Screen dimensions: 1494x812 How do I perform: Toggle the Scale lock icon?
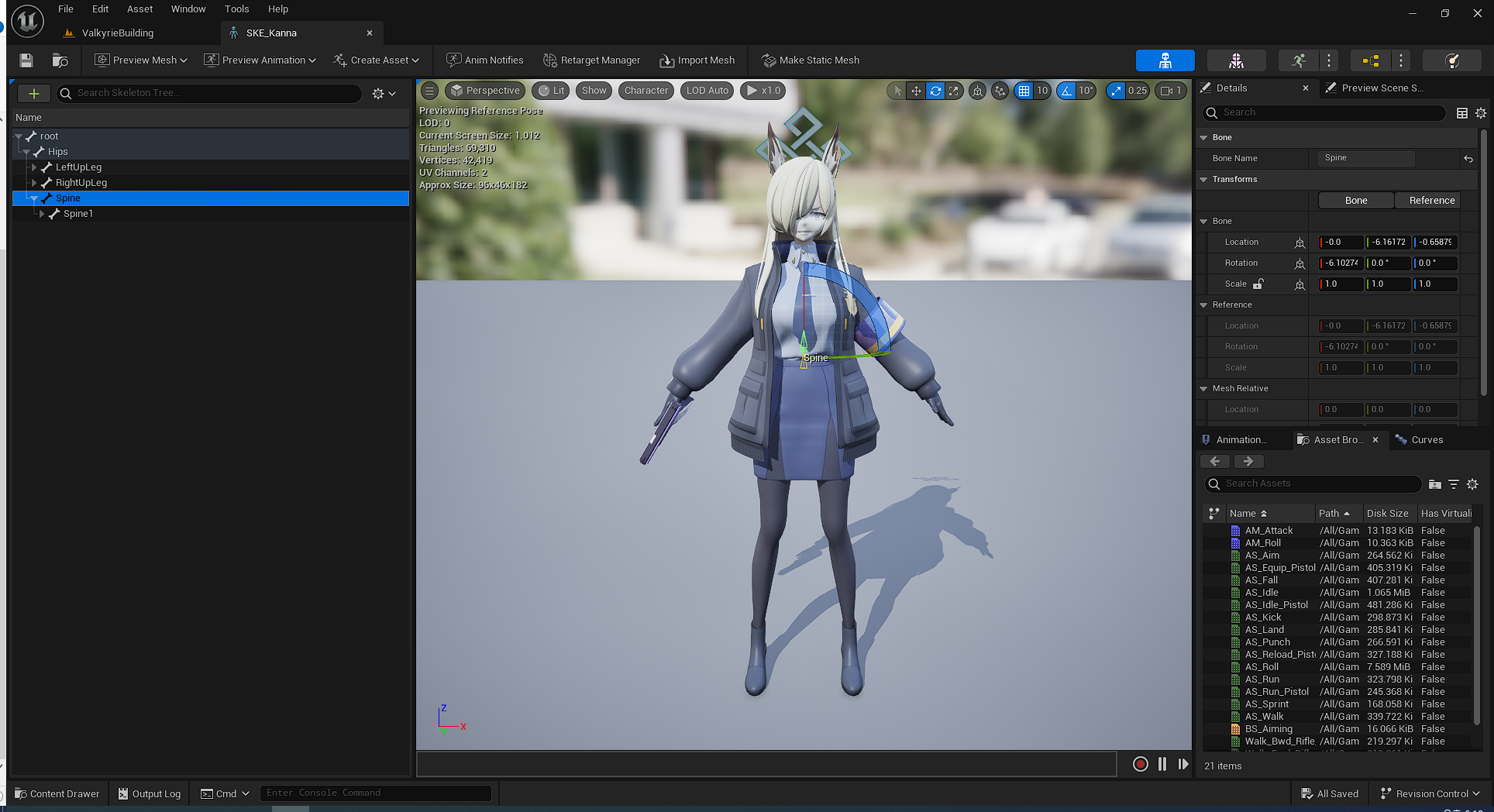click(x=1258, y=284)
